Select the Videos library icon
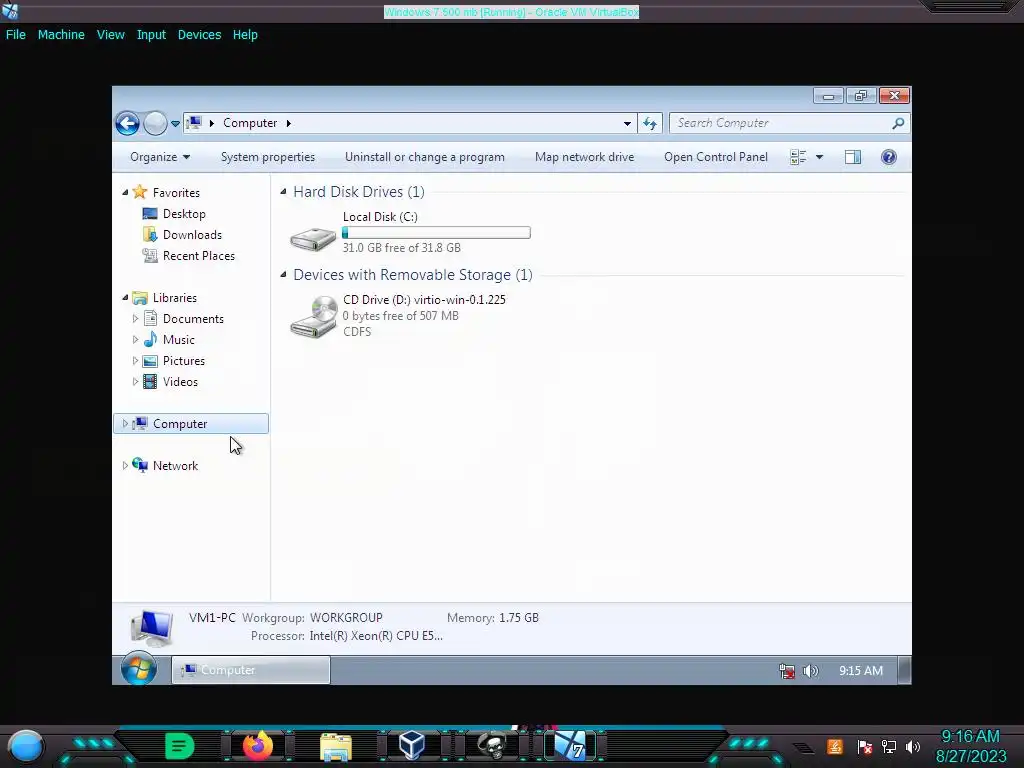 point(150,381)
